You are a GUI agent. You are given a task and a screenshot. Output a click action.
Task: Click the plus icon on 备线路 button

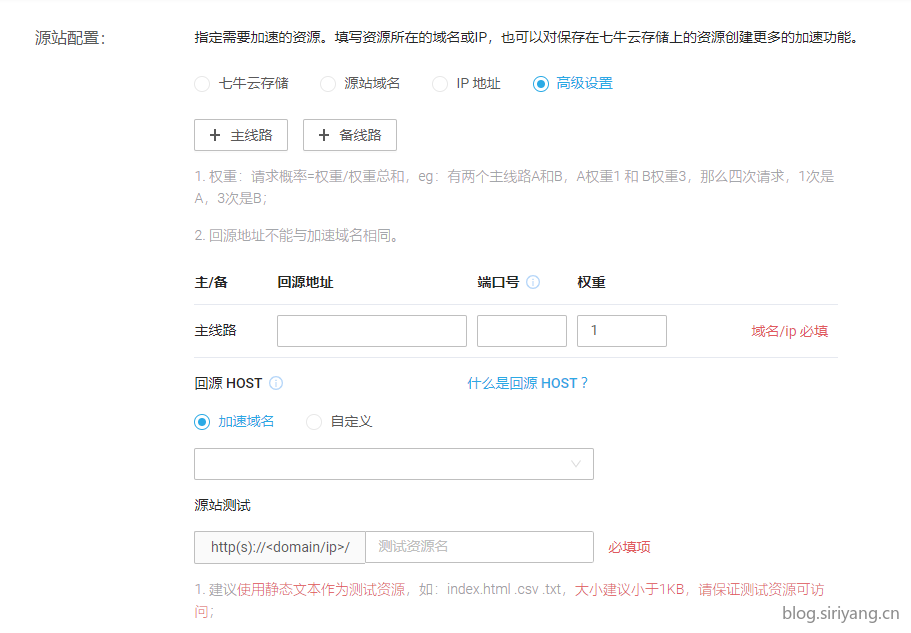323,135
